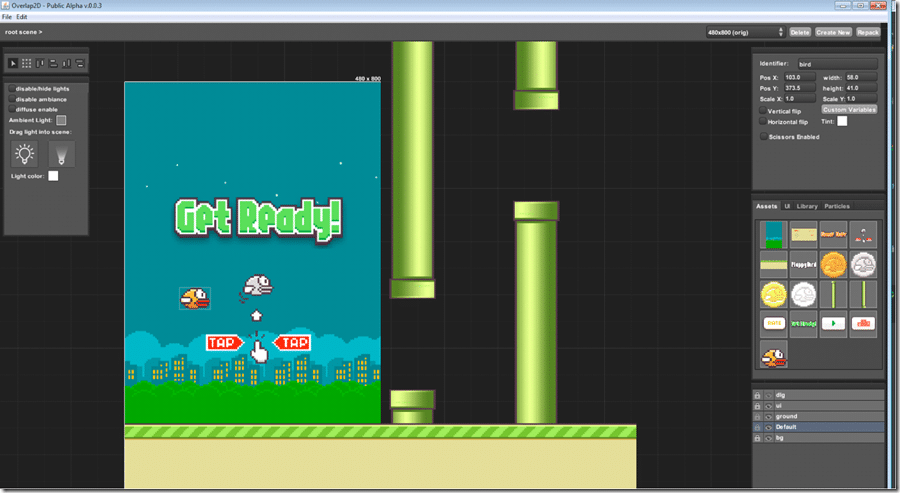This screenshot has width=900, height=493.
Task: Toggle lock on the ground layer
Action: (757, 417)
